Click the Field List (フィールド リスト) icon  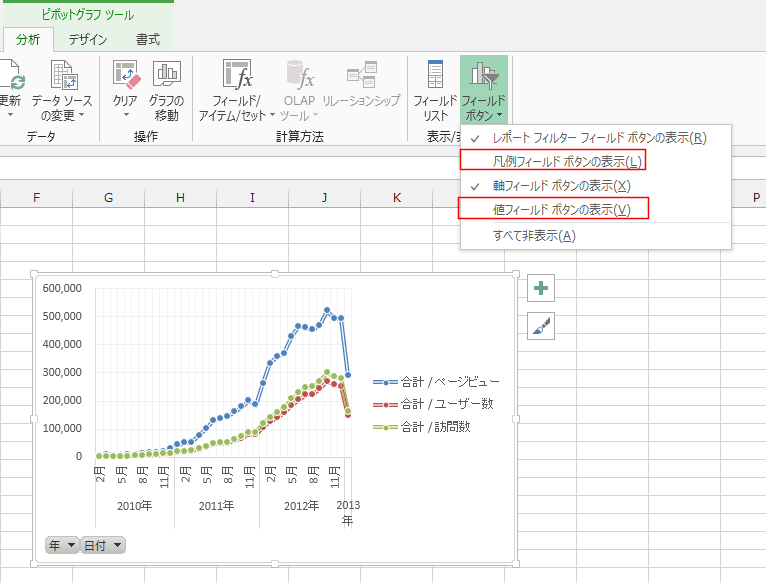pos(435,75)
